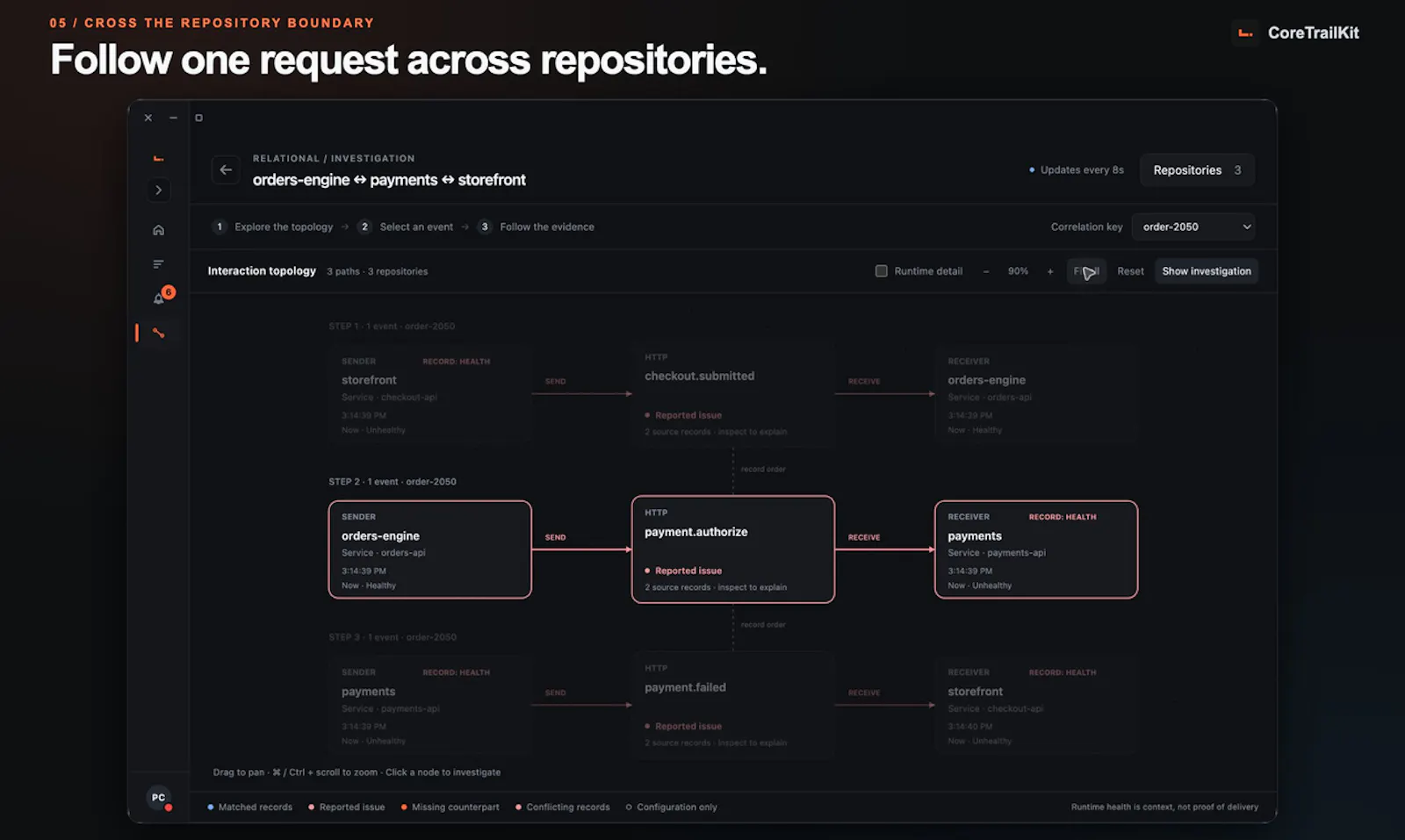Image resolution: width=1405 pixels, height=840 pixels.
Task: Select the orders-engine sender node in step 2
Action: point(430,549)
